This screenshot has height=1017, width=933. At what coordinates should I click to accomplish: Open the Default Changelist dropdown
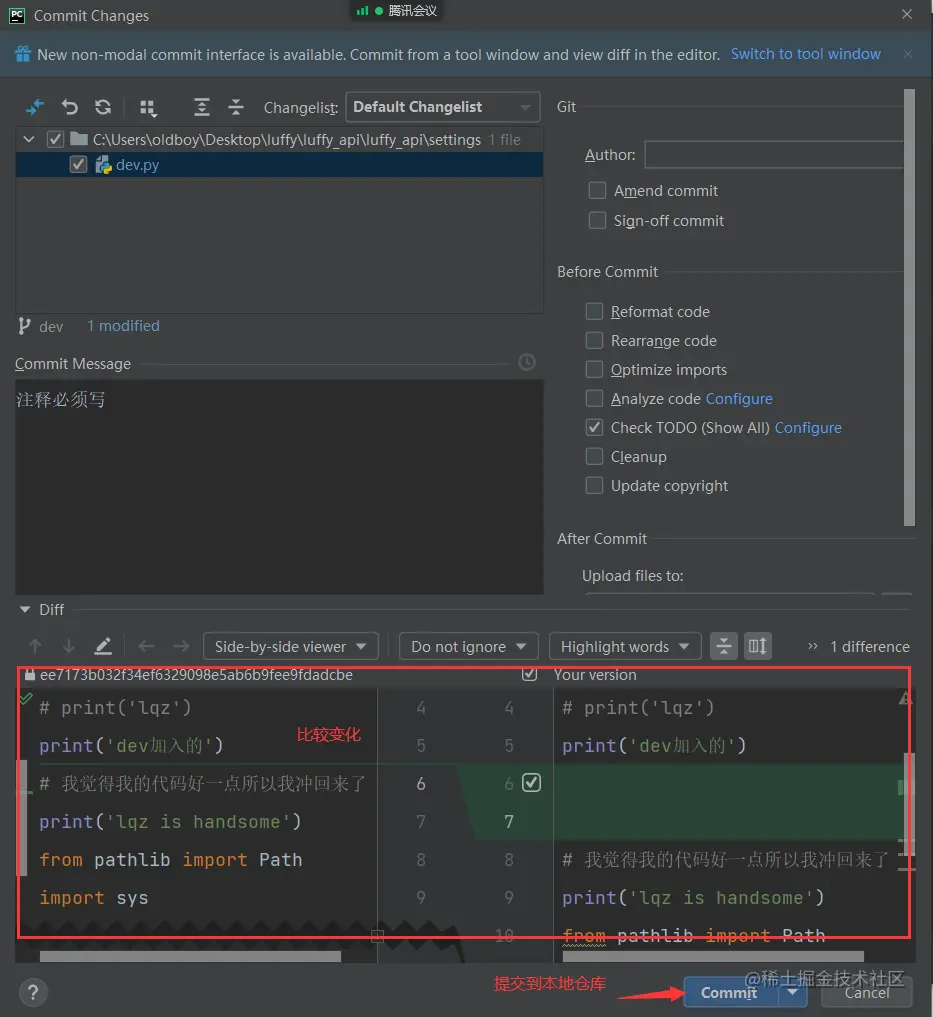coord(442,107)
